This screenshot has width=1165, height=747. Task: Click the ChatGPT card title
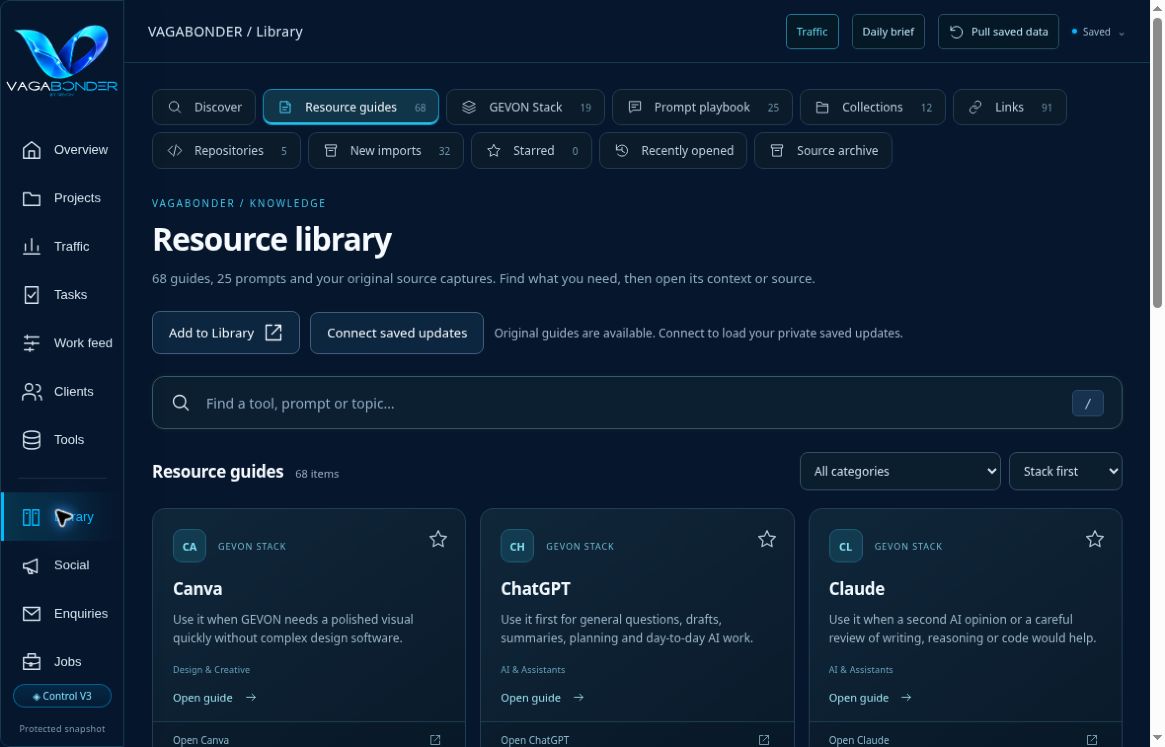coord(536,589)
